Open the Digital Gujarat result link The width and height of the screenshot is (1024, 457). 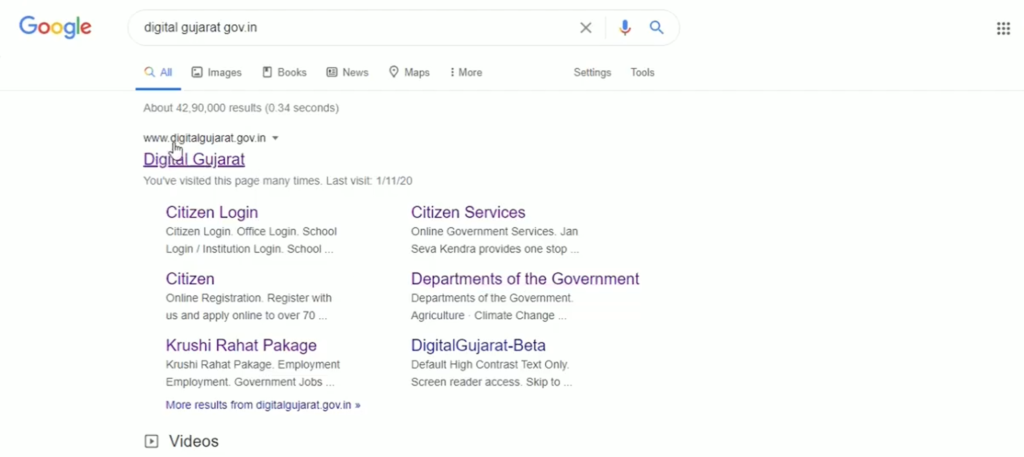click(194, 159)
